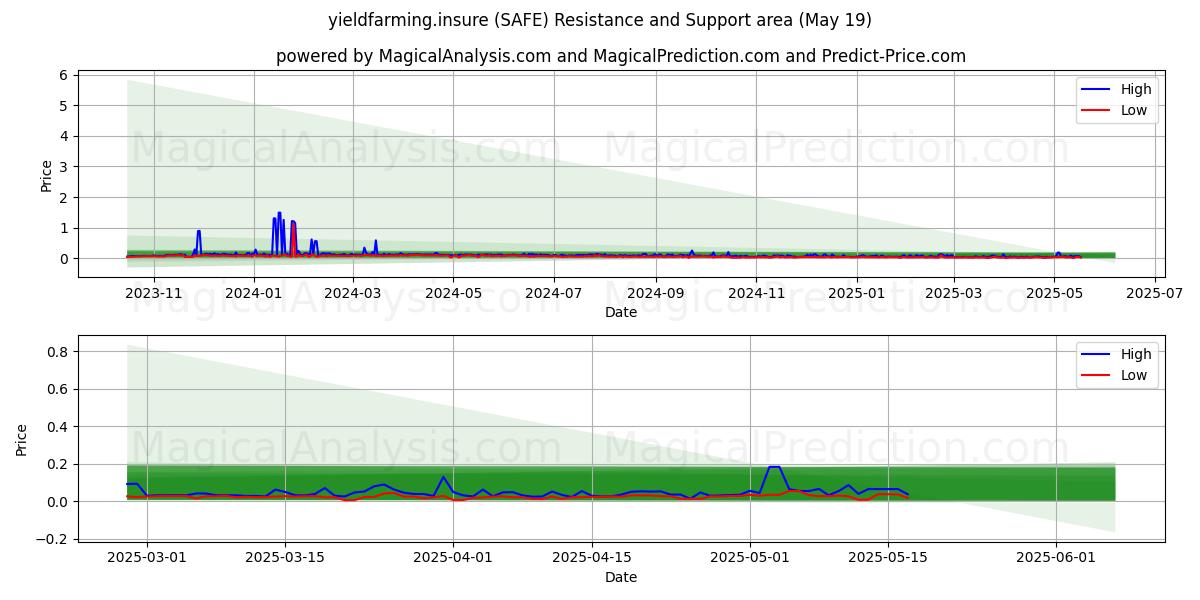Click the 2024-01 tick label

[x=254, y=293]
